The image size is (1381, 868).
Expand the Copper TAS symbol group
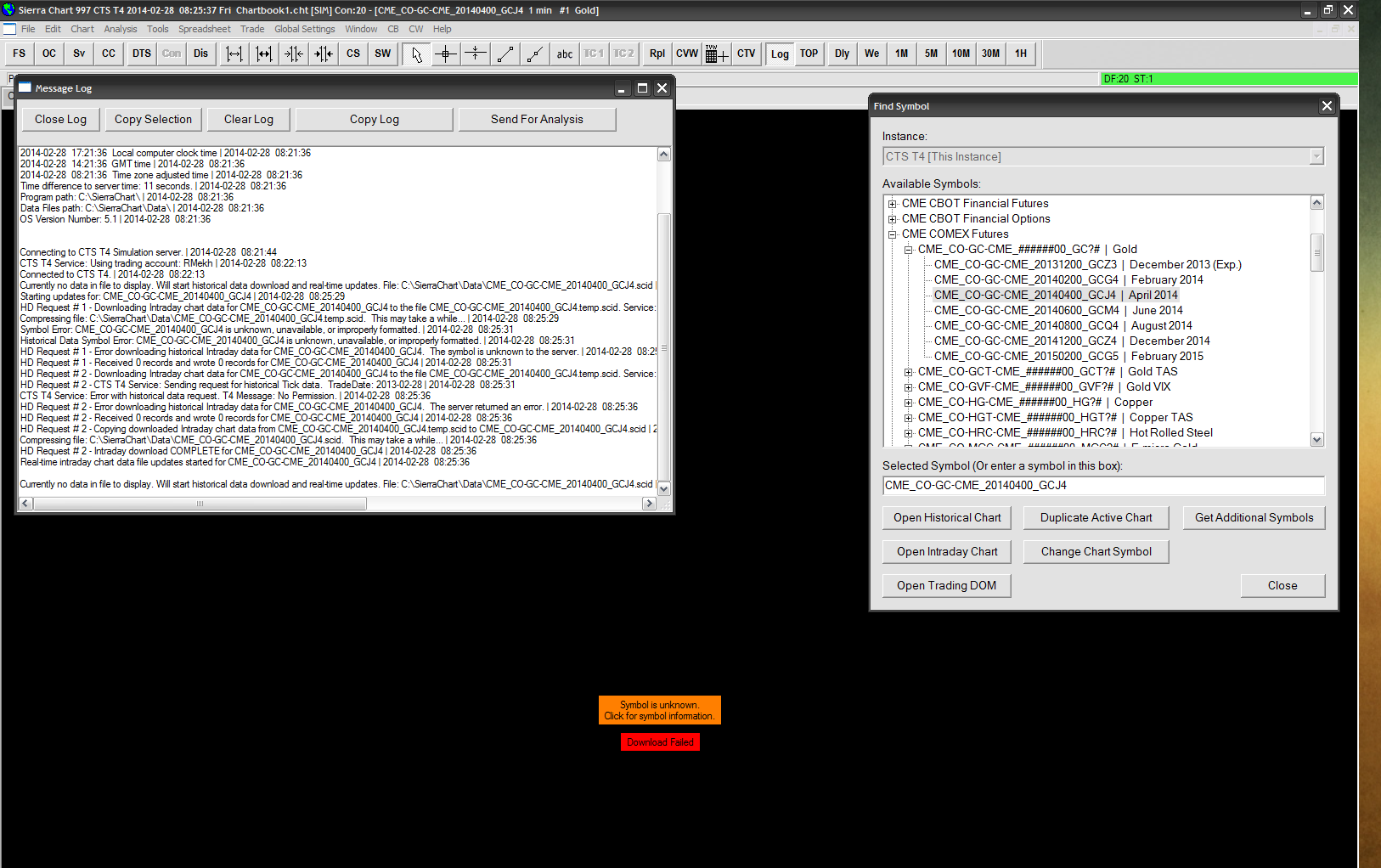pos(908,418)
